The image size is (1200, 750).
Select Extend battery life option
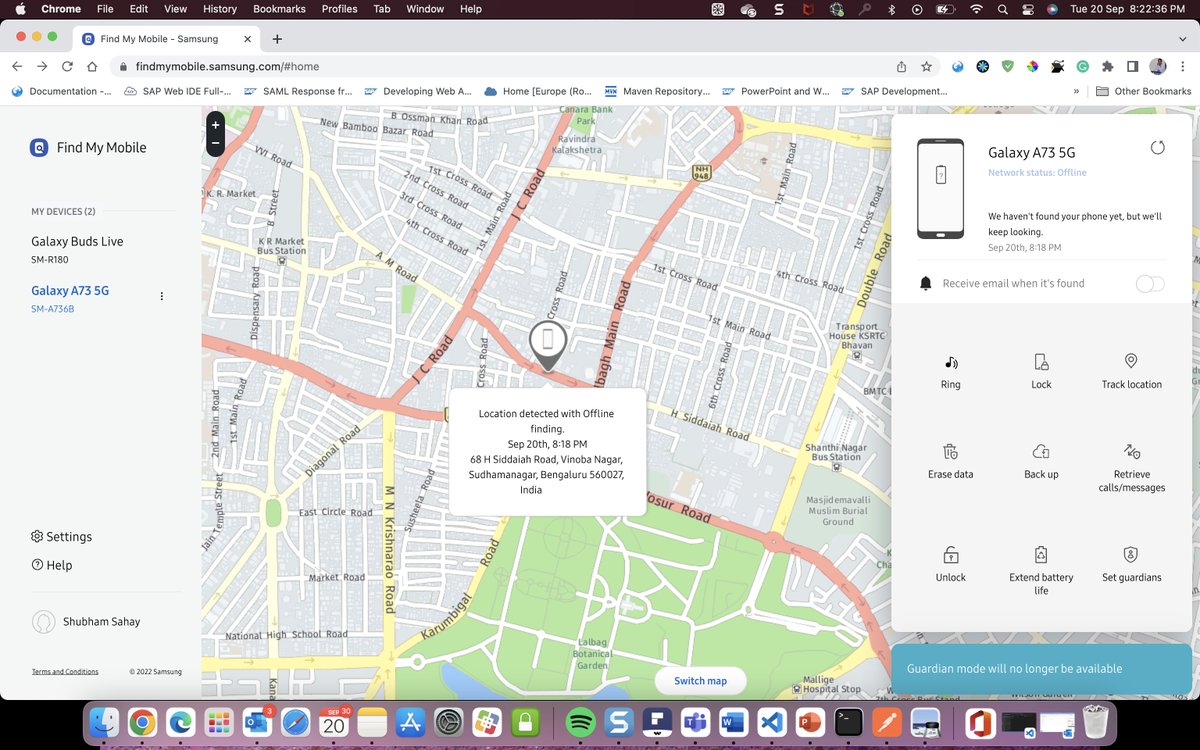pyautogui.click(x=1041, y=569)
